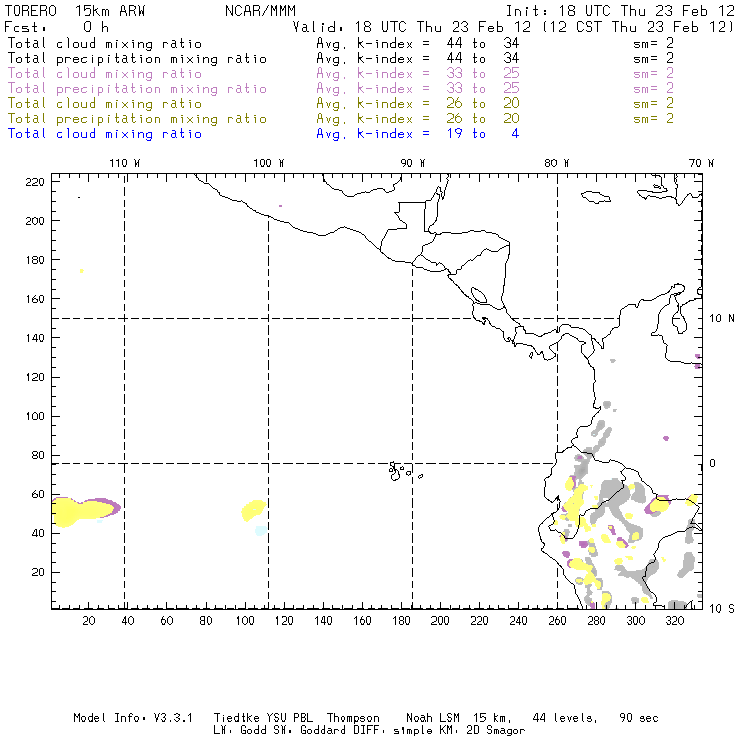This screenshot has width=740, height=740.
Task: Click the light blue patch near 100 W line
Action: click(261, 530)
